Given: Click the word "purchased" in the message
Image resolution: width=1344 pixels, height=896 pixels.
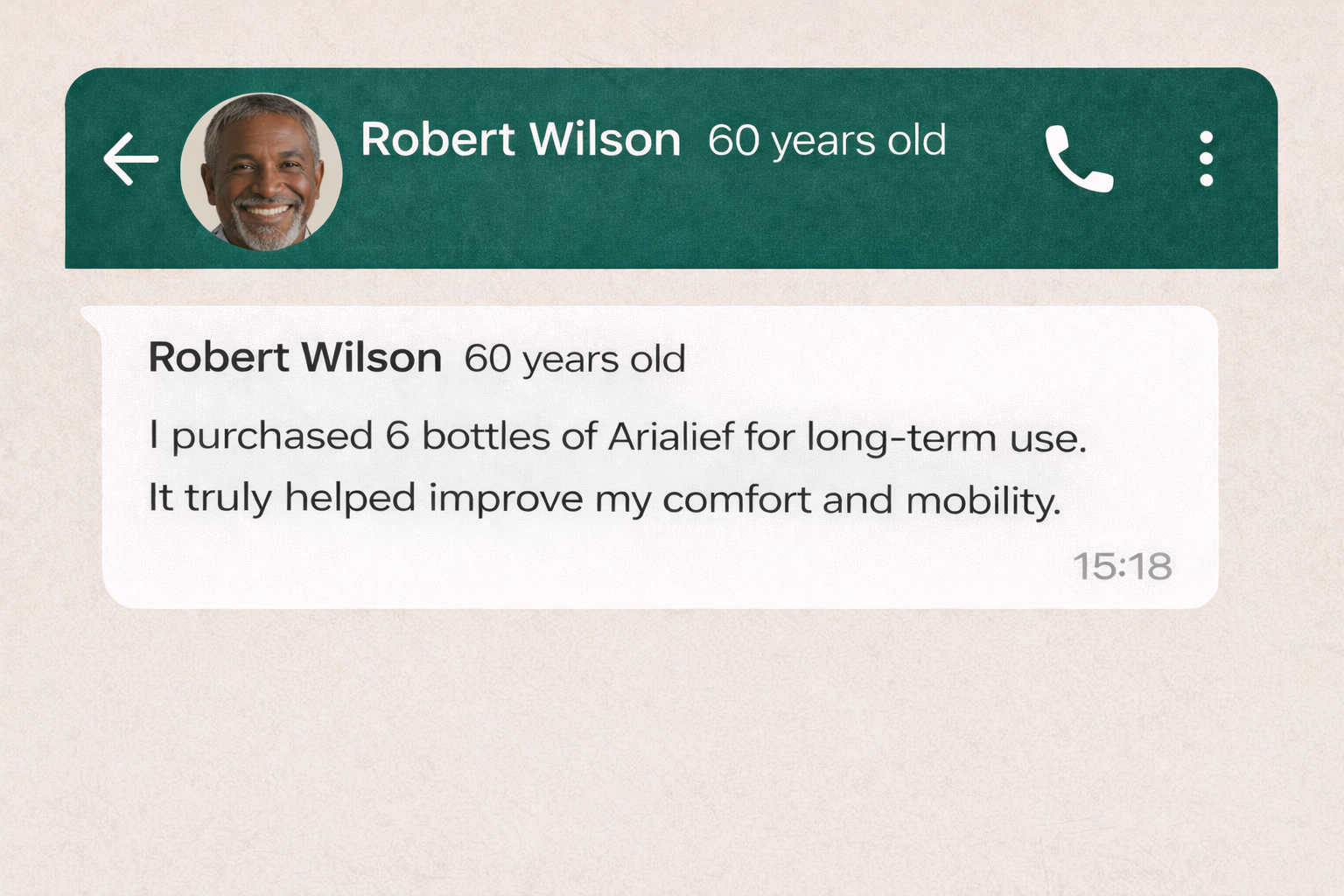Looking at the screenshot, I should click(x=272, y=437).
